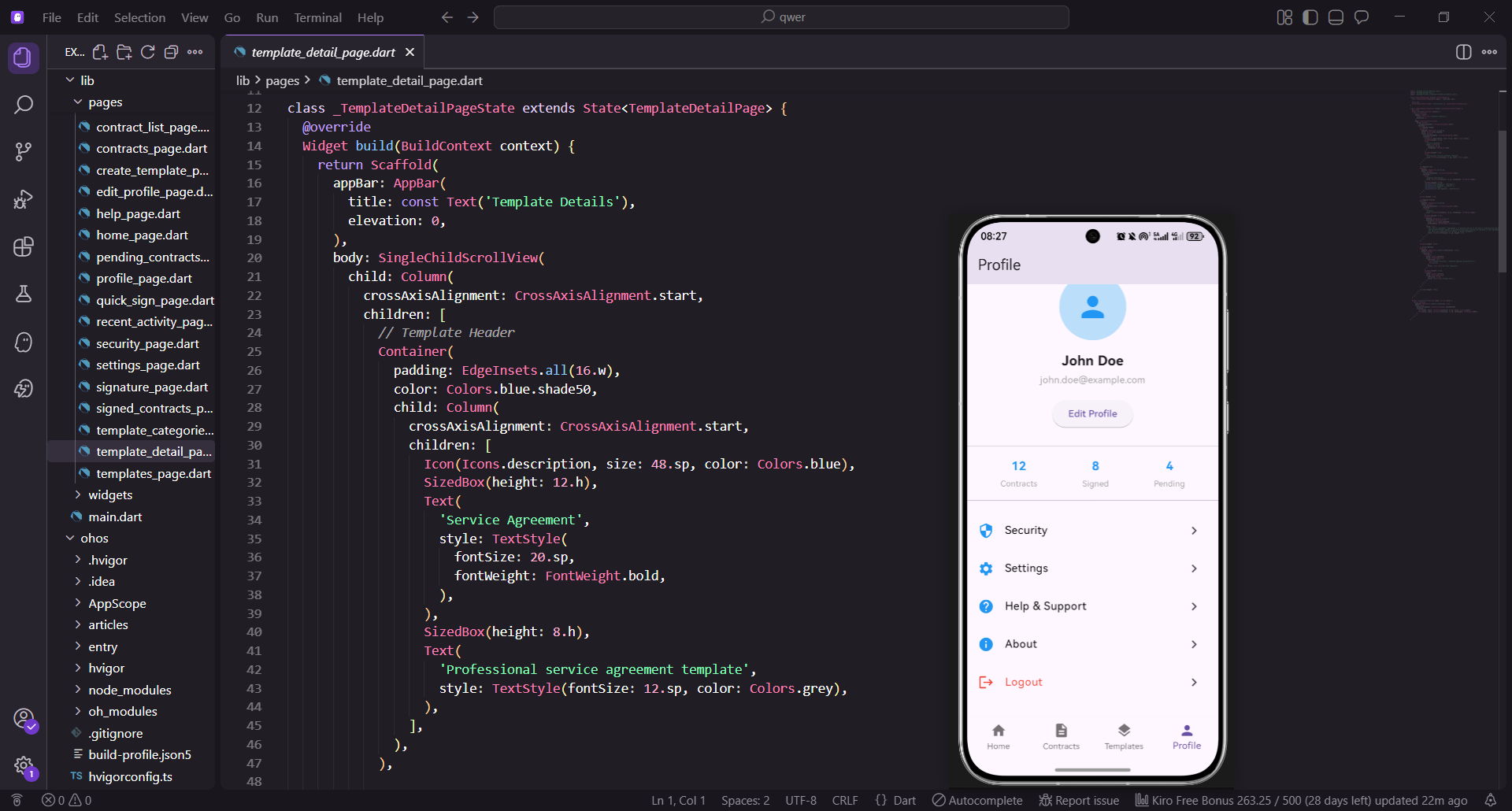Screen dimensions: 1512x811
Task: Tap Logout in the phone preview
Action: [1091, 682]
